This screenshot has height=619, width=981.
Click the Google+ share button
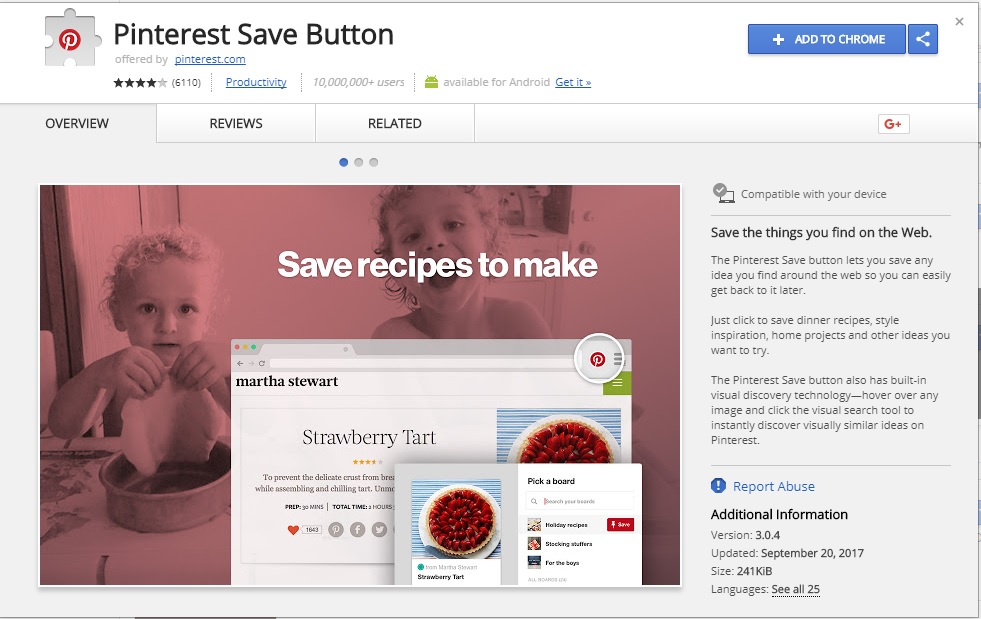click(x=893, y=124)
